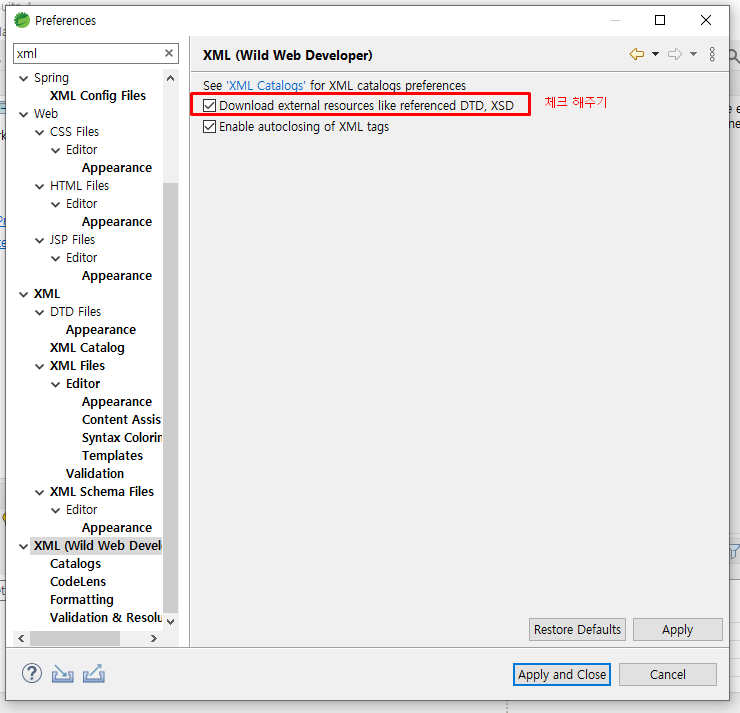The image size is (740, 713).
Task: Select Formatting tree item
Action: pos(82,599)
